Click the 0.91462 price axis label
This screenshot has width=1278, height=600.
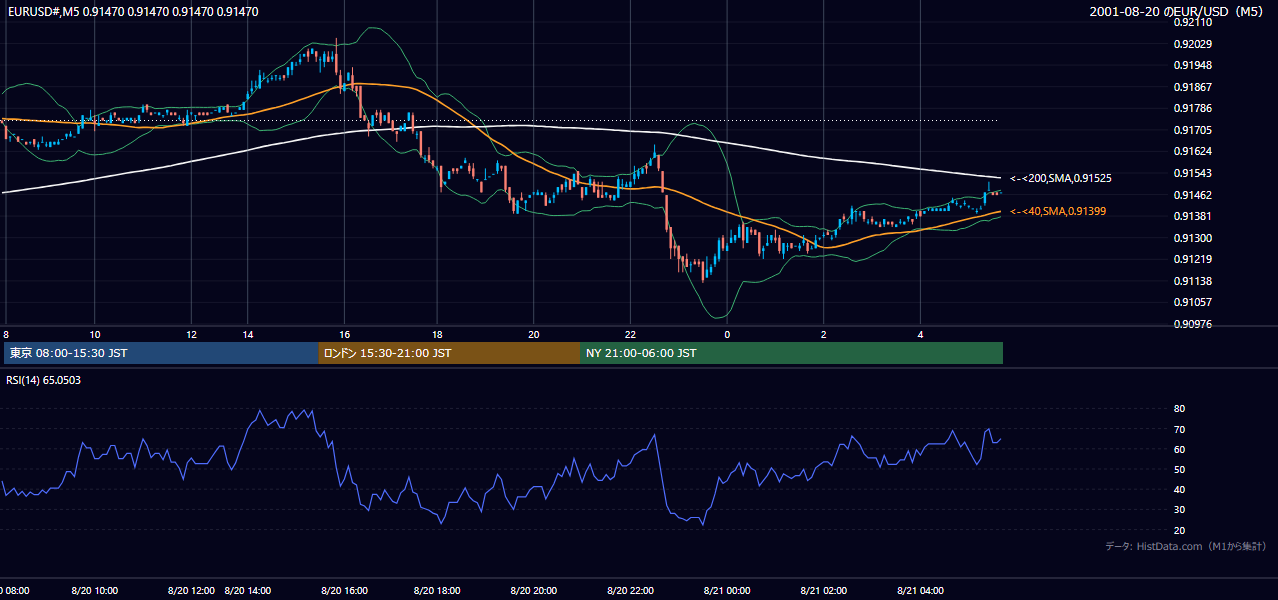[x=1194, y=195]
